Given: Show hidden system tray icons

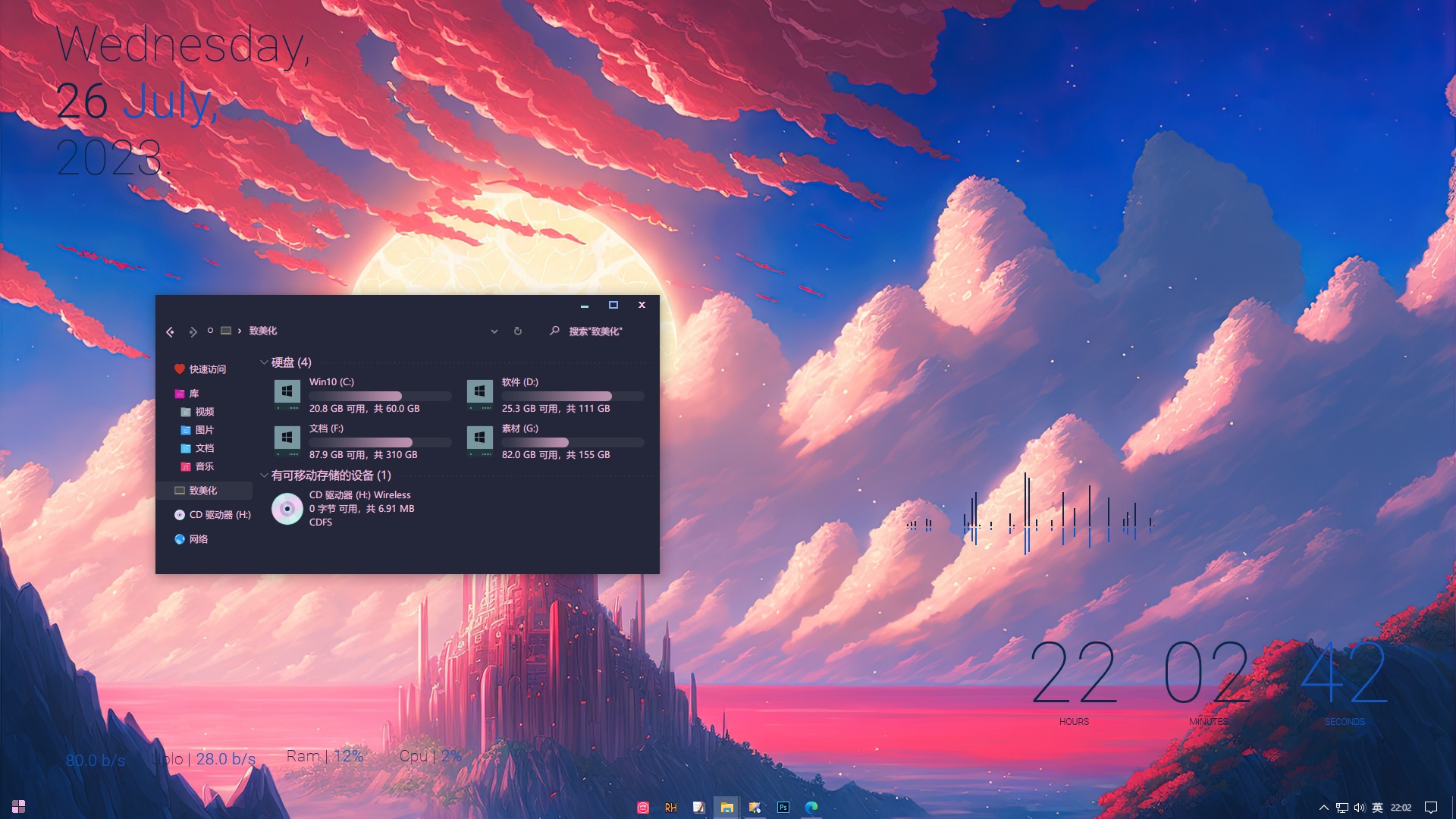Looking at the screenshot, I should pos(1324,808).
